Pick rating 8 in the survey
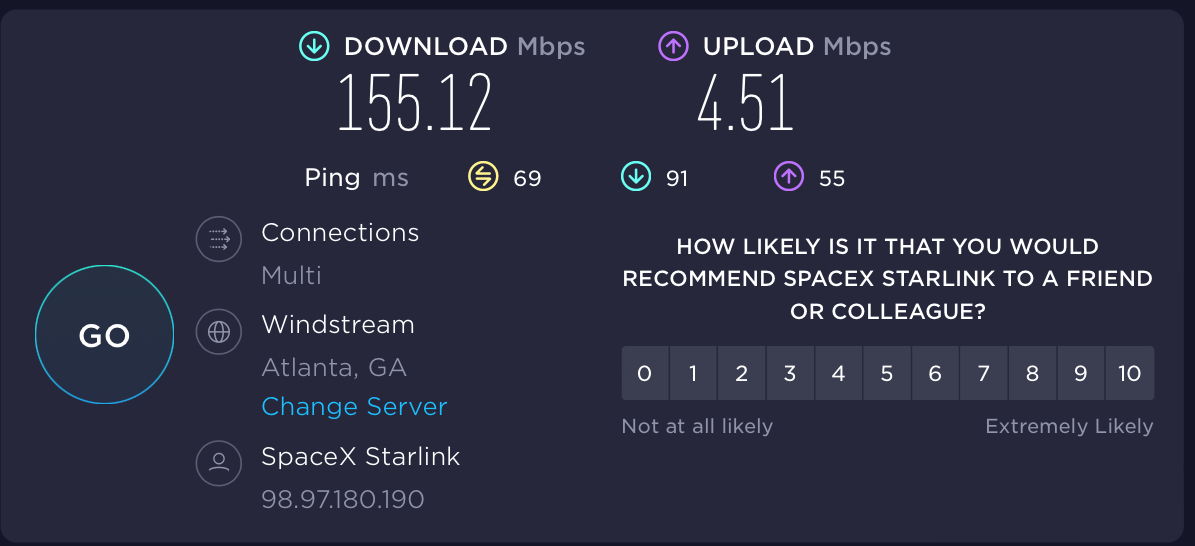 pos(1032,374)
